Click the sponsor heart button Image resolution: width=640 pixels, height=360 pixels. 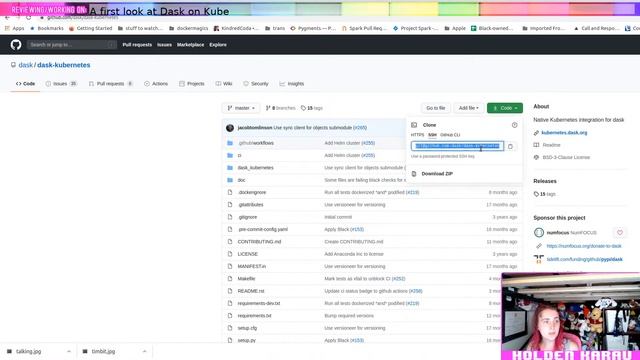(x=620, y=233)
